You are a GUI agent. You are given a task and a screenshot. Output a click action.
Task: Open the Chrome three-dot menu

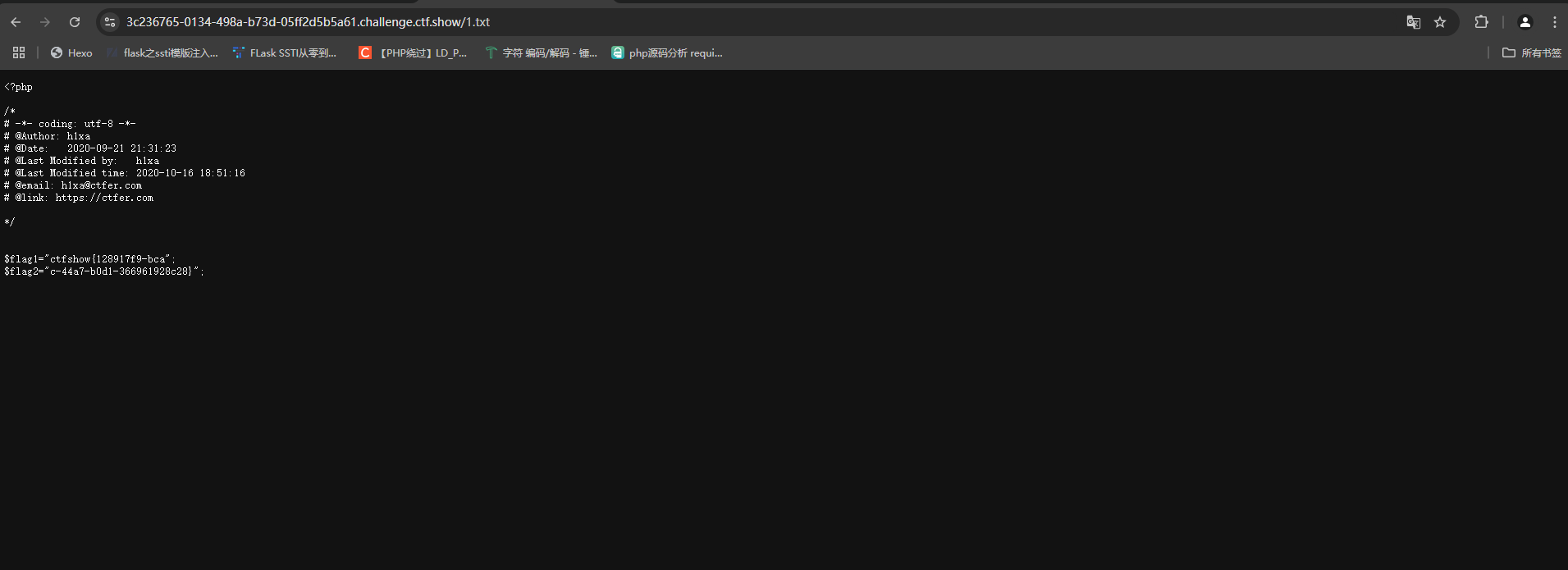(x=1554, y=22)
